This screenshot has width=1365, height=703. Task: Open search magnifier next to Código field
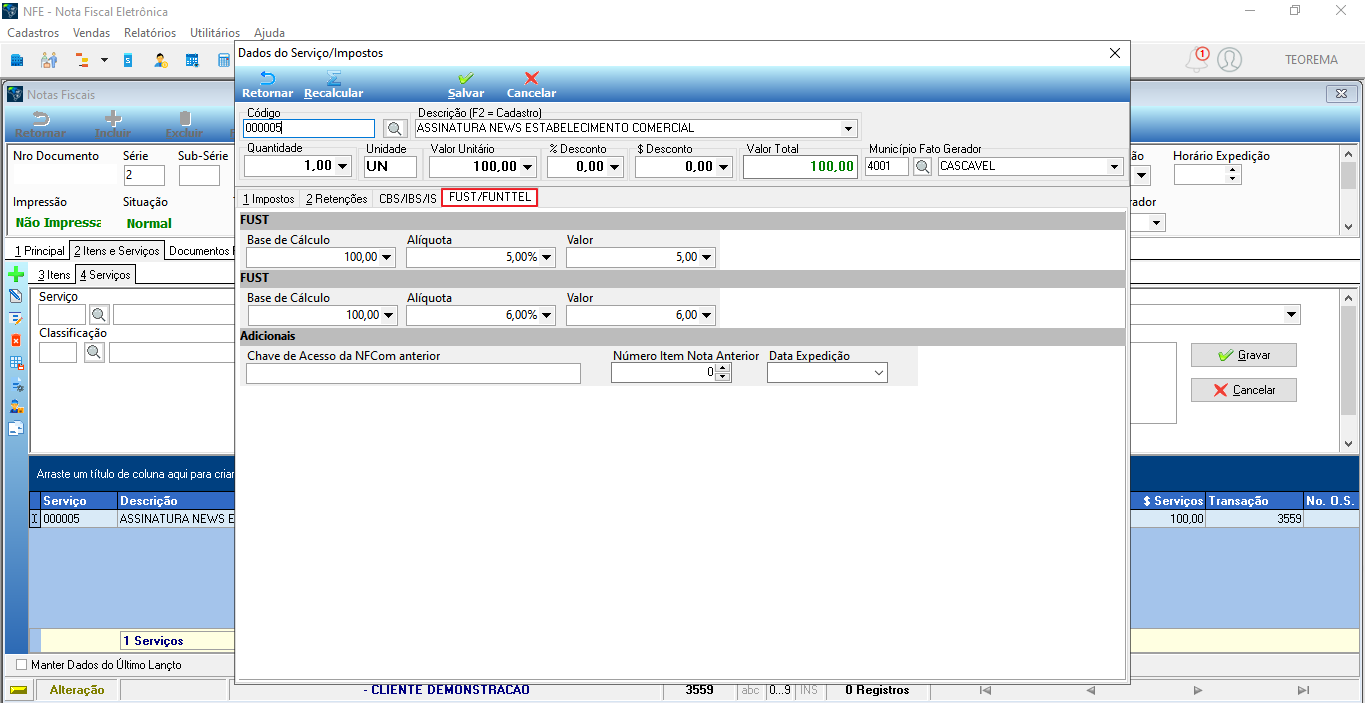(395, 128)
